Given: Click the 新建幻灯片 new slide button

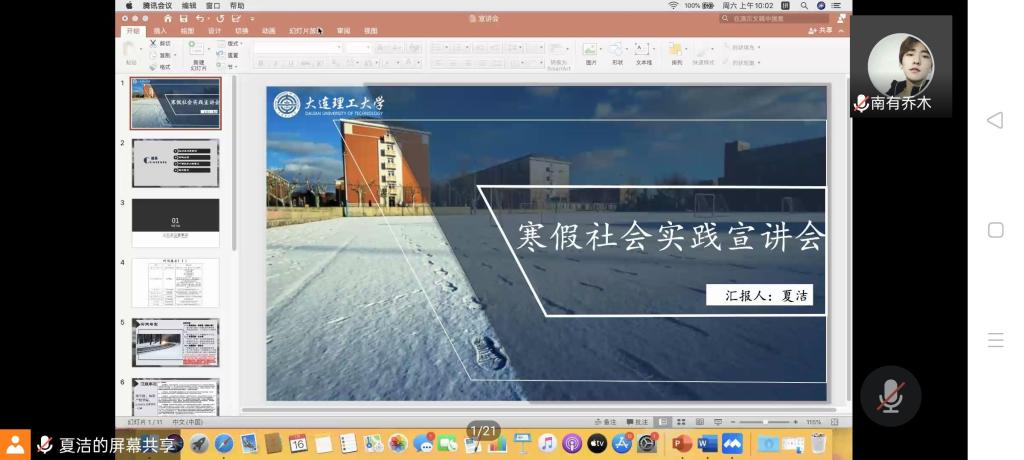Looking at the screenshot, I should click(x=197, y=54).
